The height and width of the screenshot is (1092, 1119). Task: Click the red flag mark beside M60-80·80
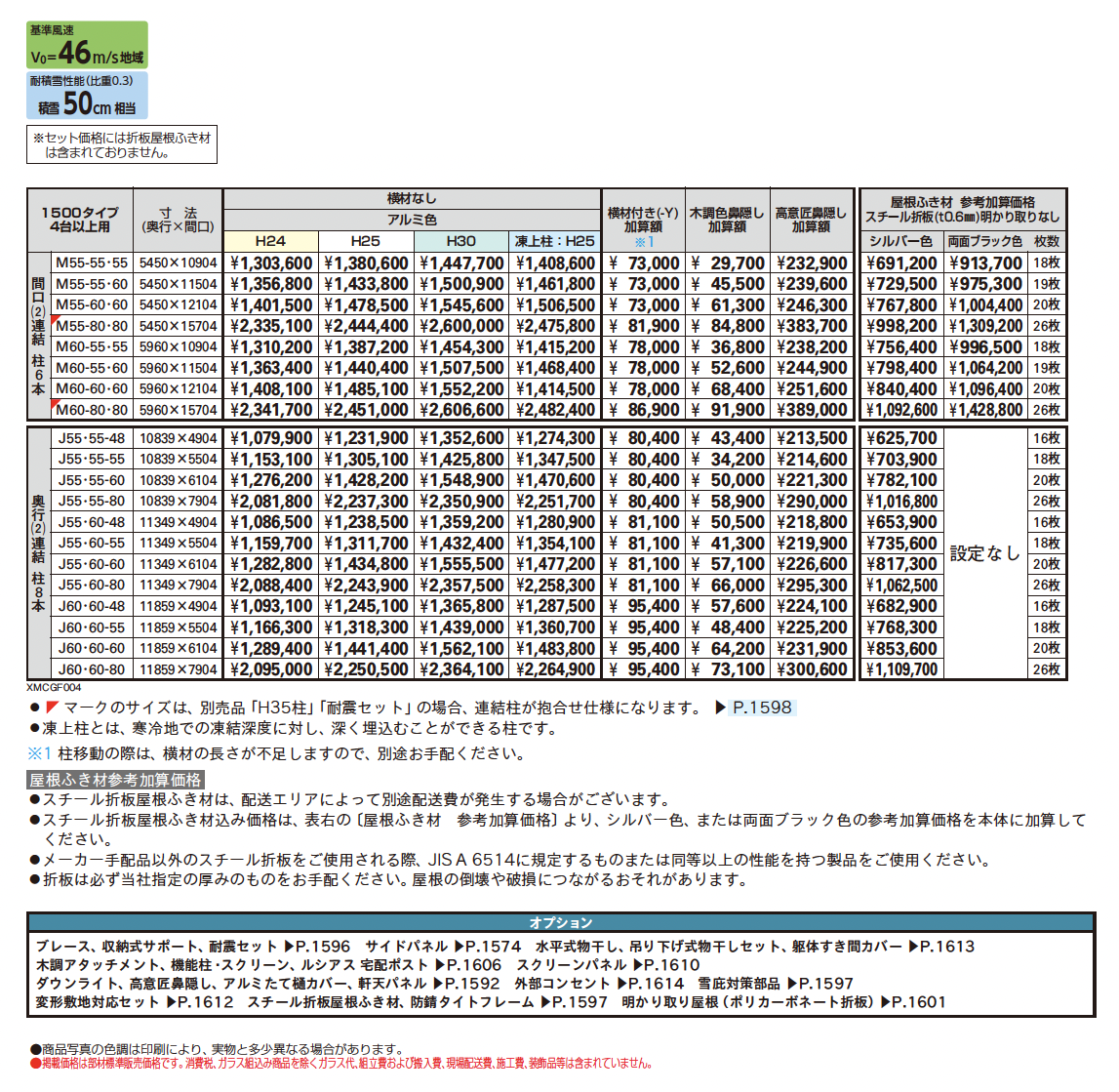pos(55,404)
